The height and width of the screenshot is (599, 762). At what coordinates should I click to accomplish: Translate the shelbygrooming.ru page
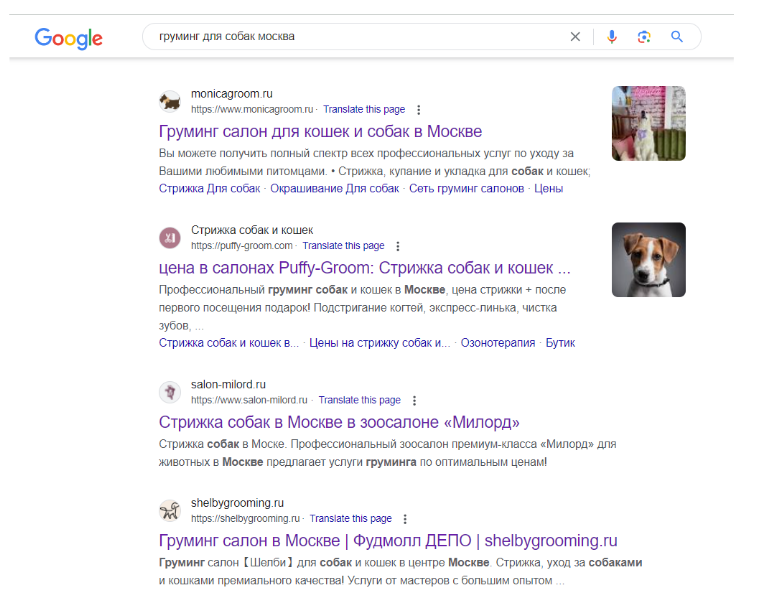[x=350, y=518]
